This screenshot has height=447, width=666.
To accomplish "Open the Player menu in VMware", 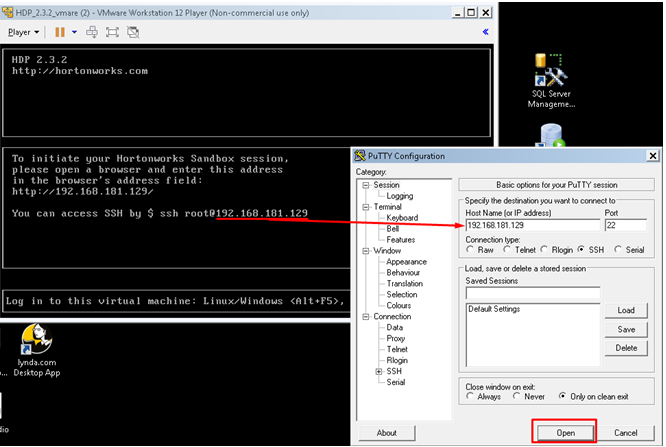I will [x=23, y=32].
